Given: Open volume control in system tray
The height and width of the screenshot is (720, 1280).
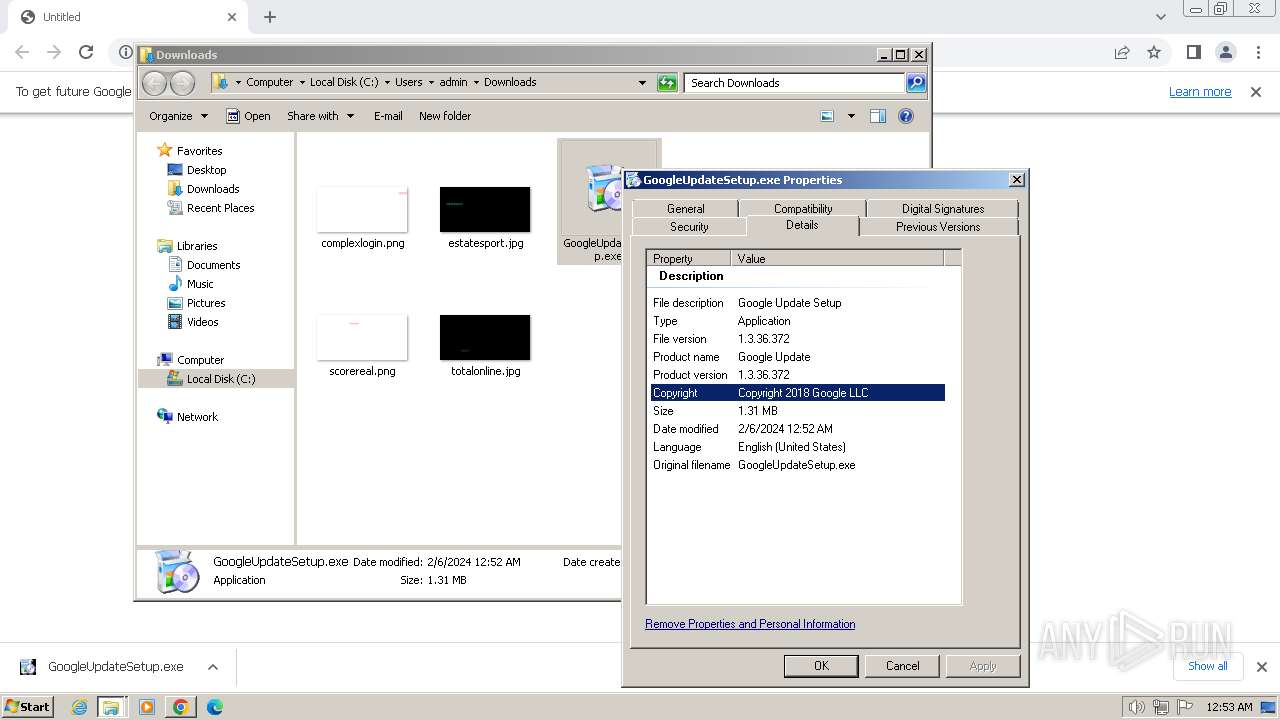Looking at the screenshot, I should 1137,707.
